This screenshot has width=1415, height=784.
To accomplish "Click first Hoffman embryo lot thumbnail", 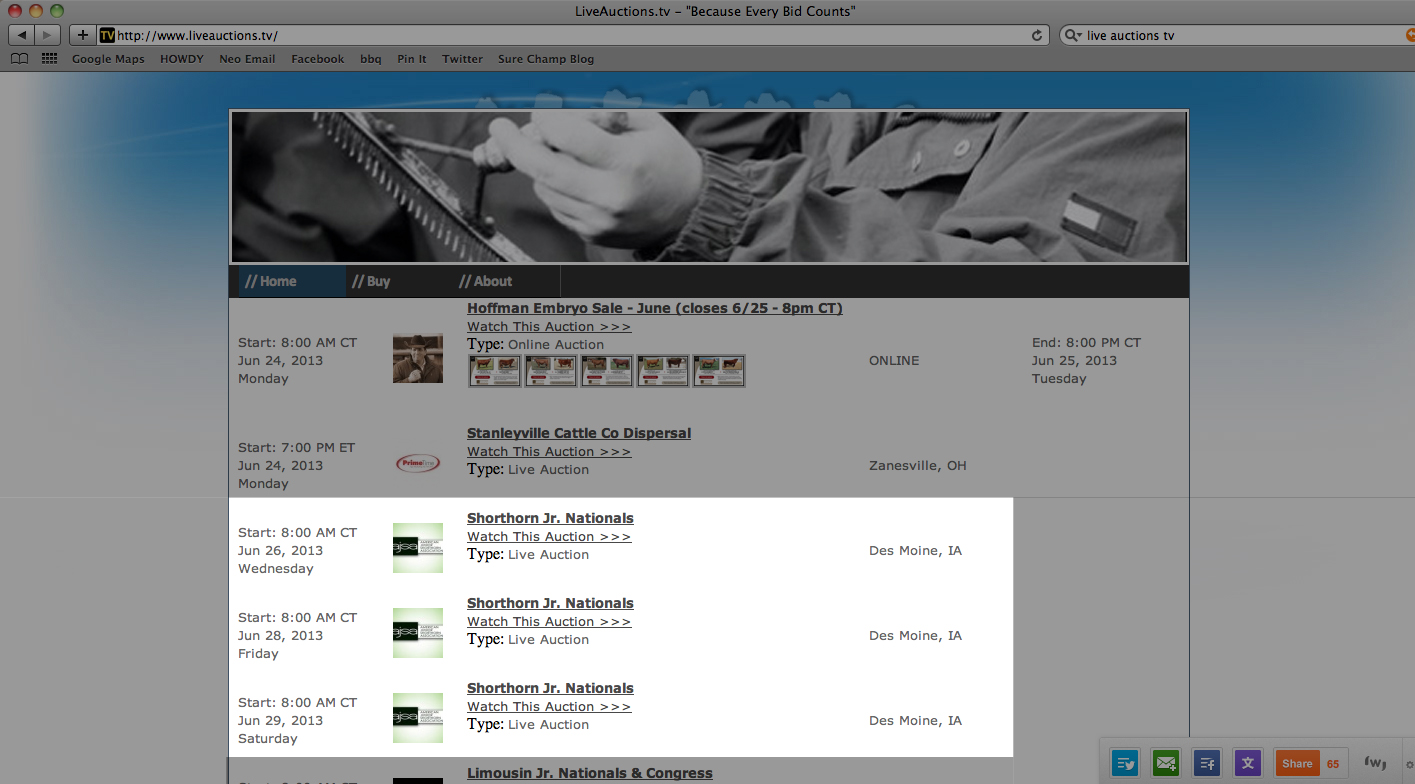I will click(495, 370).
